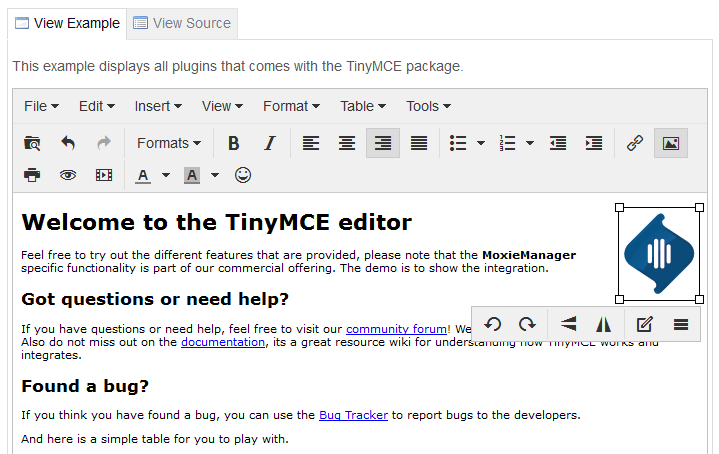Viewport: 719px width, 454px height.
Task: Increase indent of paragraph
Action: (594, 144)
